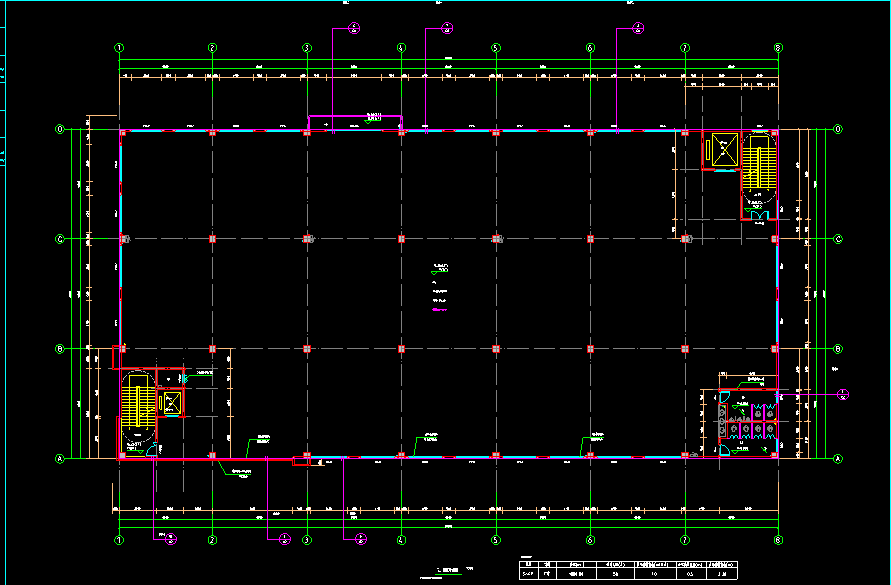The image size is (891, 585).
Task: Select left-side grid bubble C
Action: point(59,239)
